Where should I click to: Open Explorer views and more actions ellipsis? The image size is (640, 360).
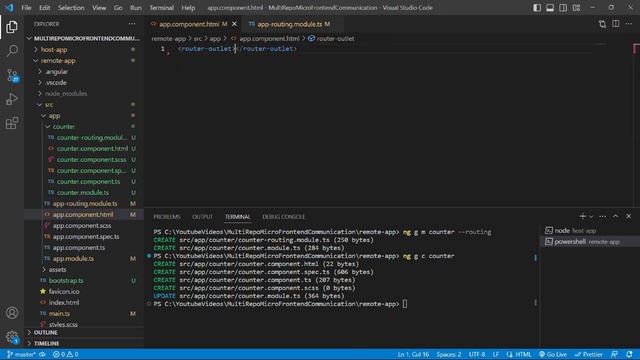(132, 24)
